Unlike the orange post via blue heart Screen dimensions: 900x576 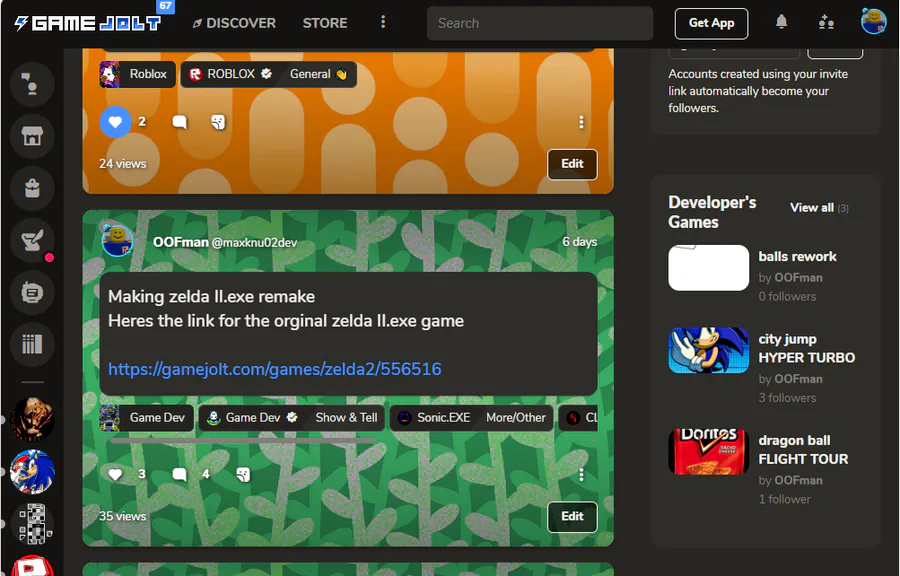[115, 122]
